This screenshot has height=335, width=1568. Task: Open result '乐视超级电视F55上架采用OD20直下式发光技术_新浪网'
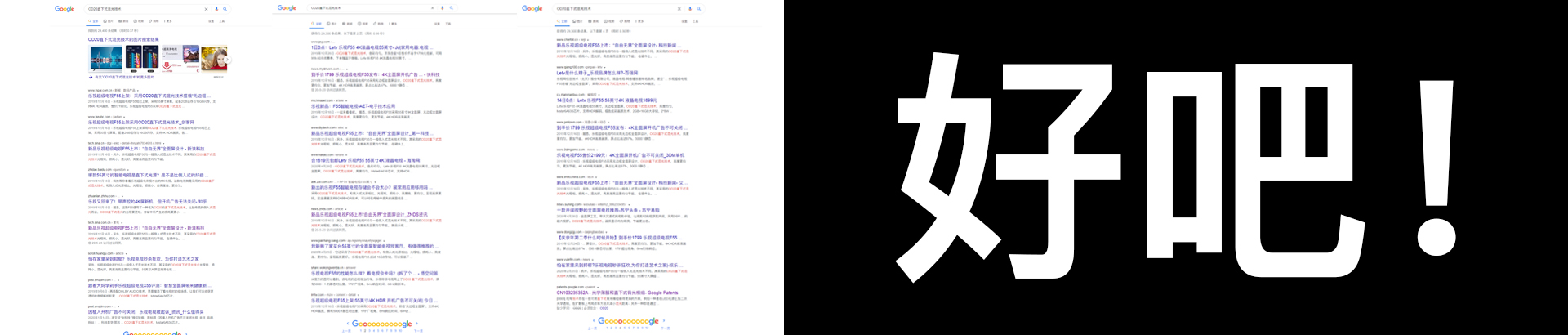(141, 123)
